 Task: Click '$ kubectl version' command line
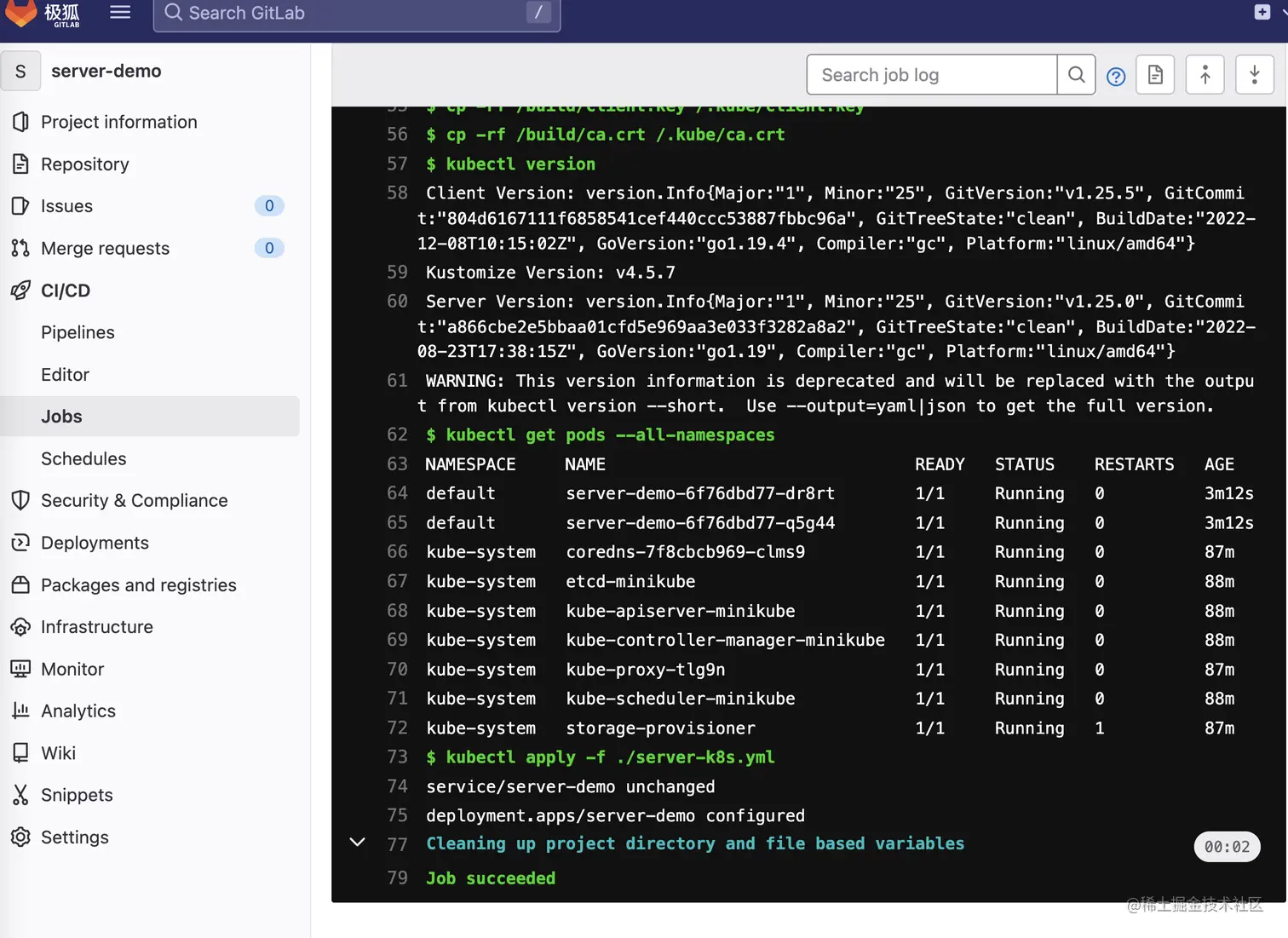tap(511, 164)
